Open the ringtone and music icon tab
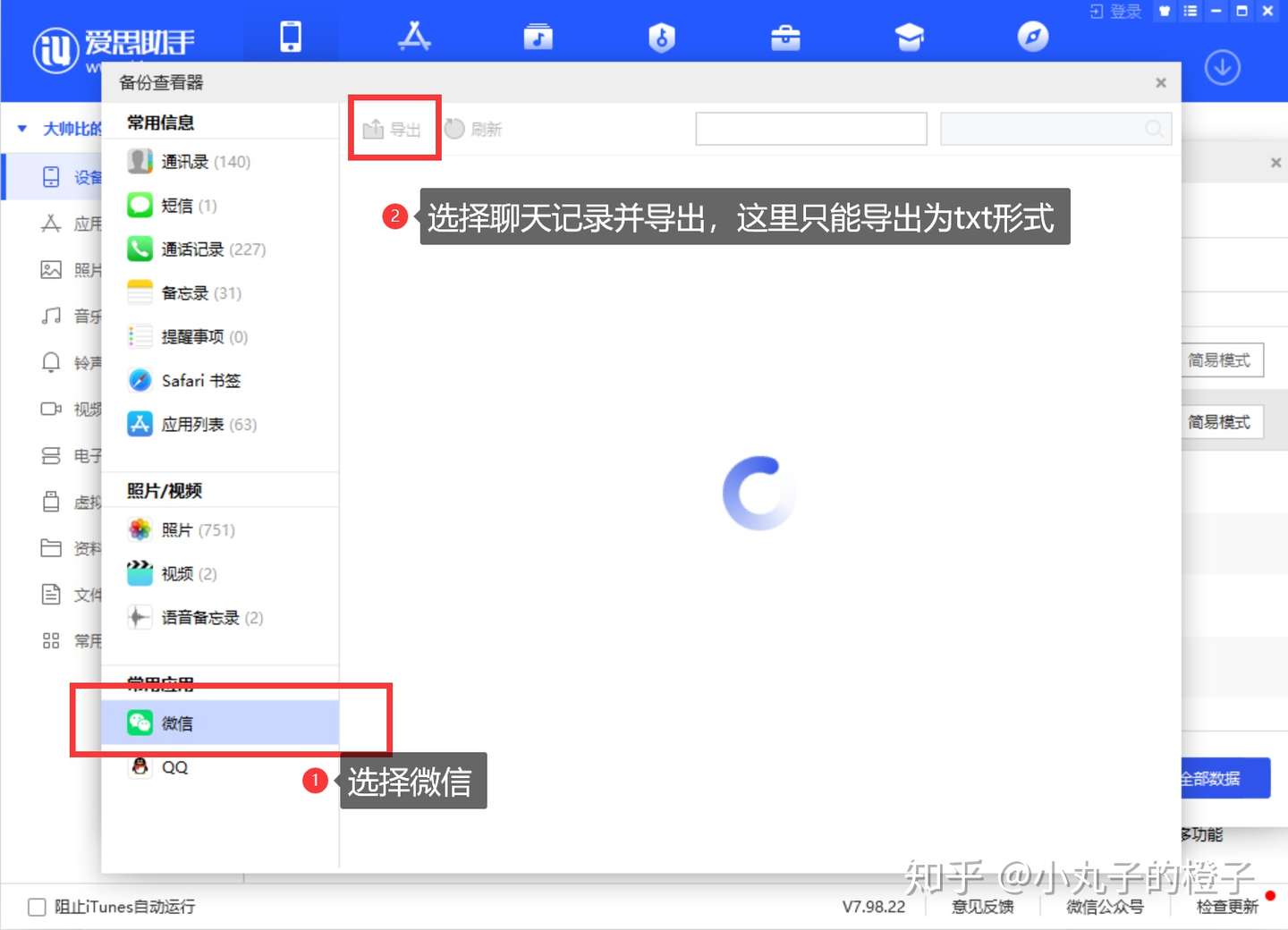Image resolution: width=1288 pixels, height=930 pixels. point(538,37)
